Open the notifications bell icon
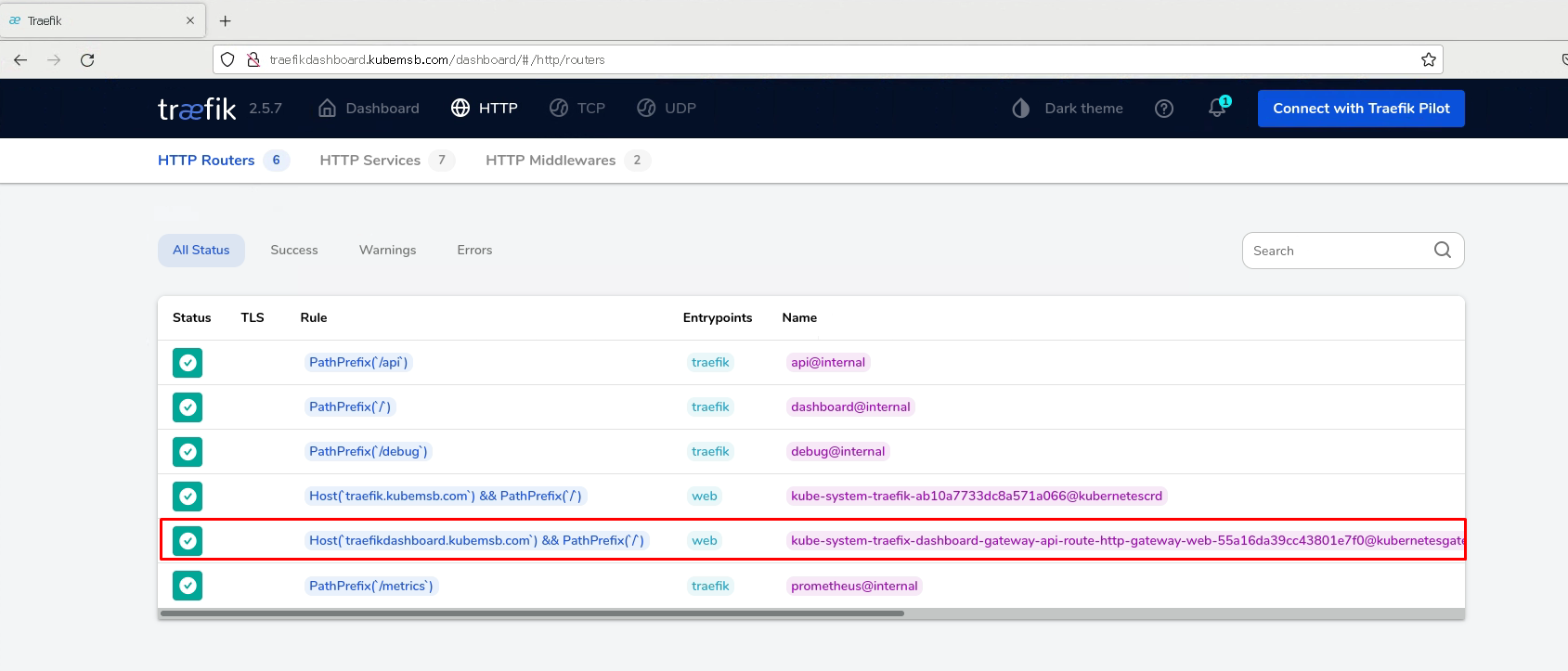 [x=1217, y=109]
